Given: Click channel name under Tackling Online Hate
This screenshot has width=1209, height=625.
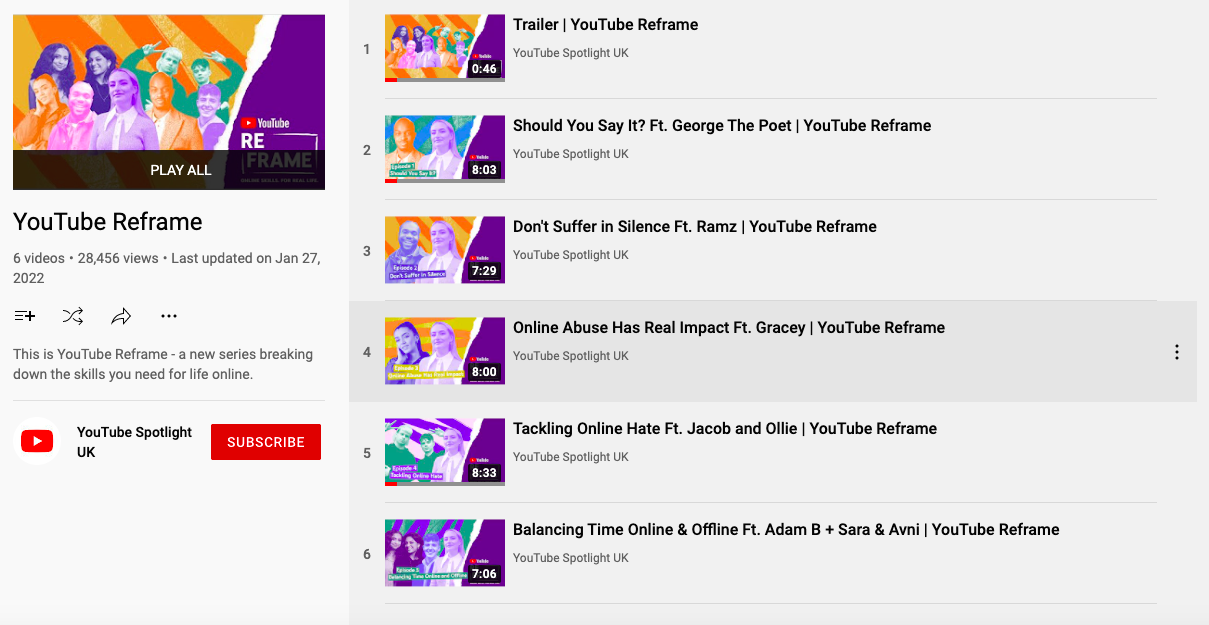Looking at the screenshot, I should [x=571, y=457].
